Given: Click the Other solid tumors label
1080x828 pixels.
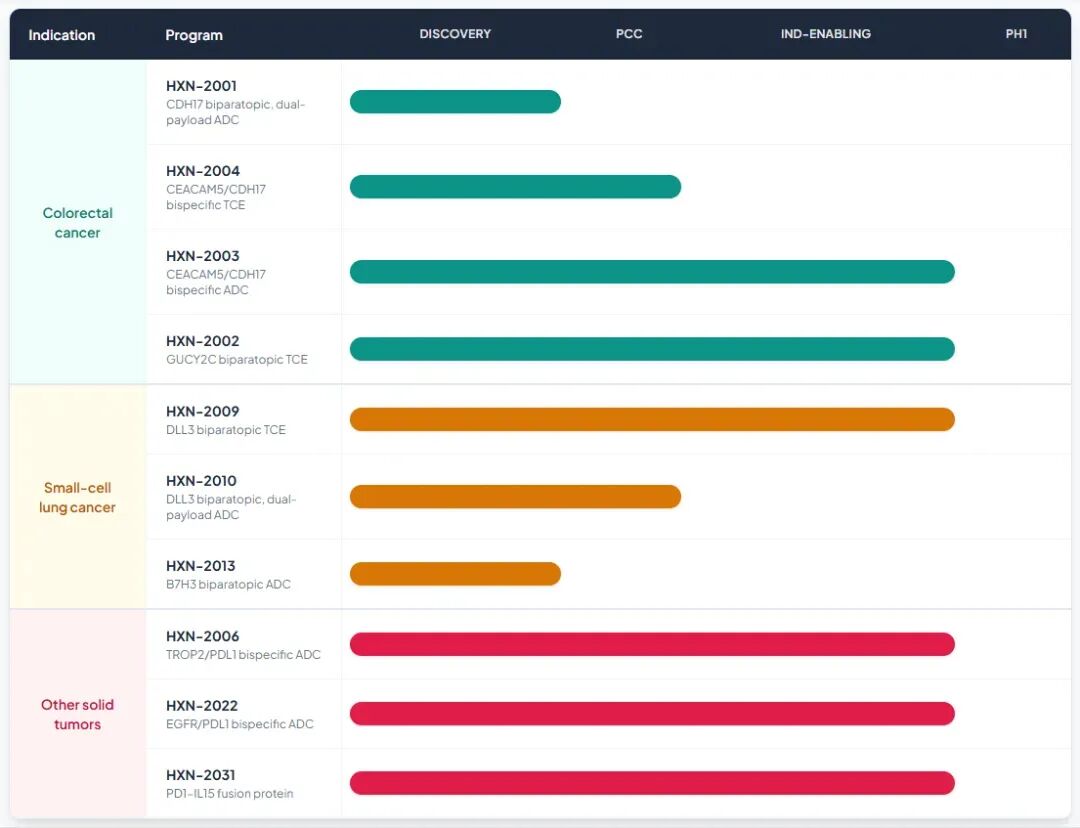Looking at the screenshot, I should tap(78, 715).
